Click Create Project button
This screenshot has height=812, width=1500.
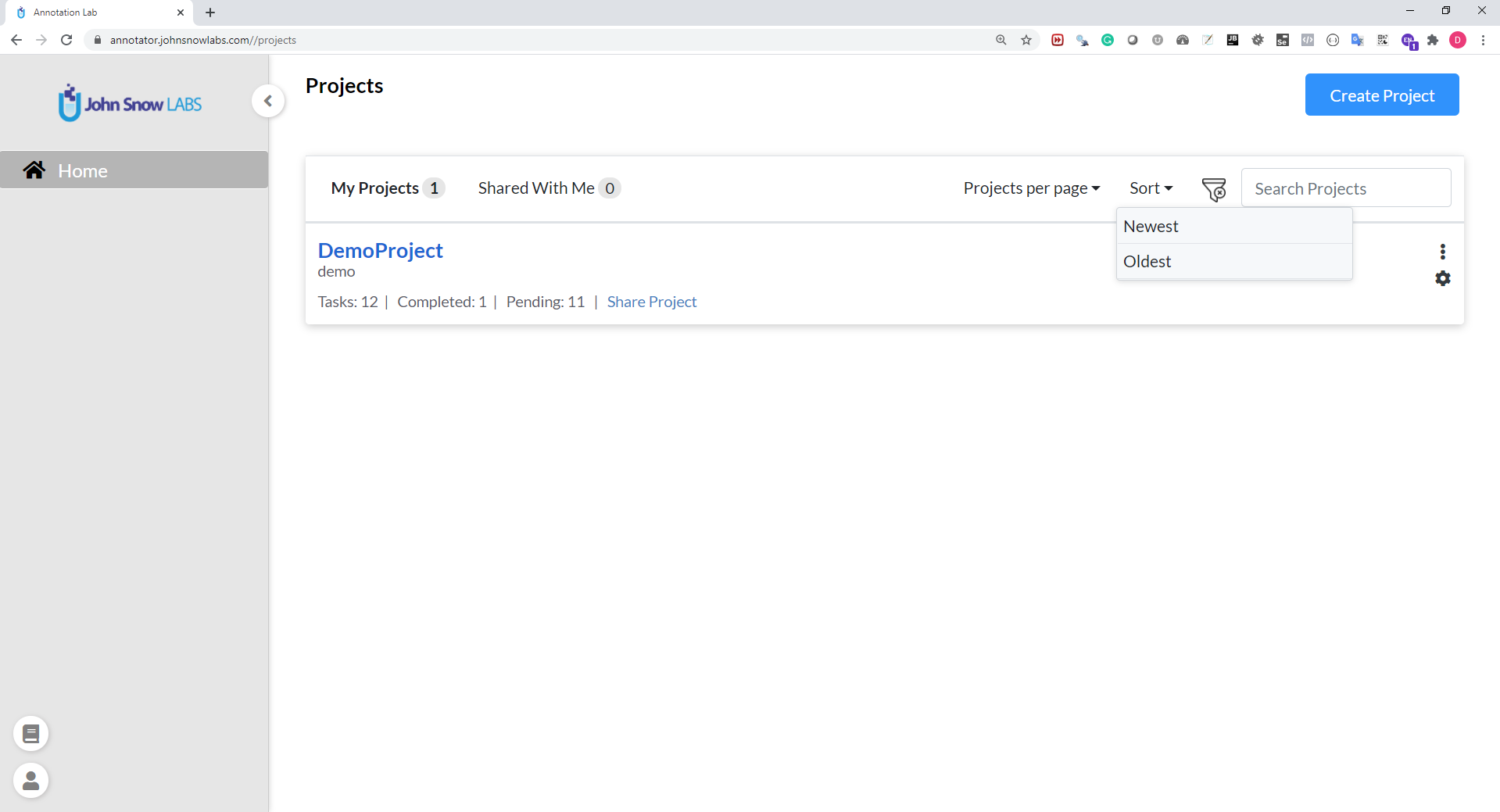coord(1382,95)
